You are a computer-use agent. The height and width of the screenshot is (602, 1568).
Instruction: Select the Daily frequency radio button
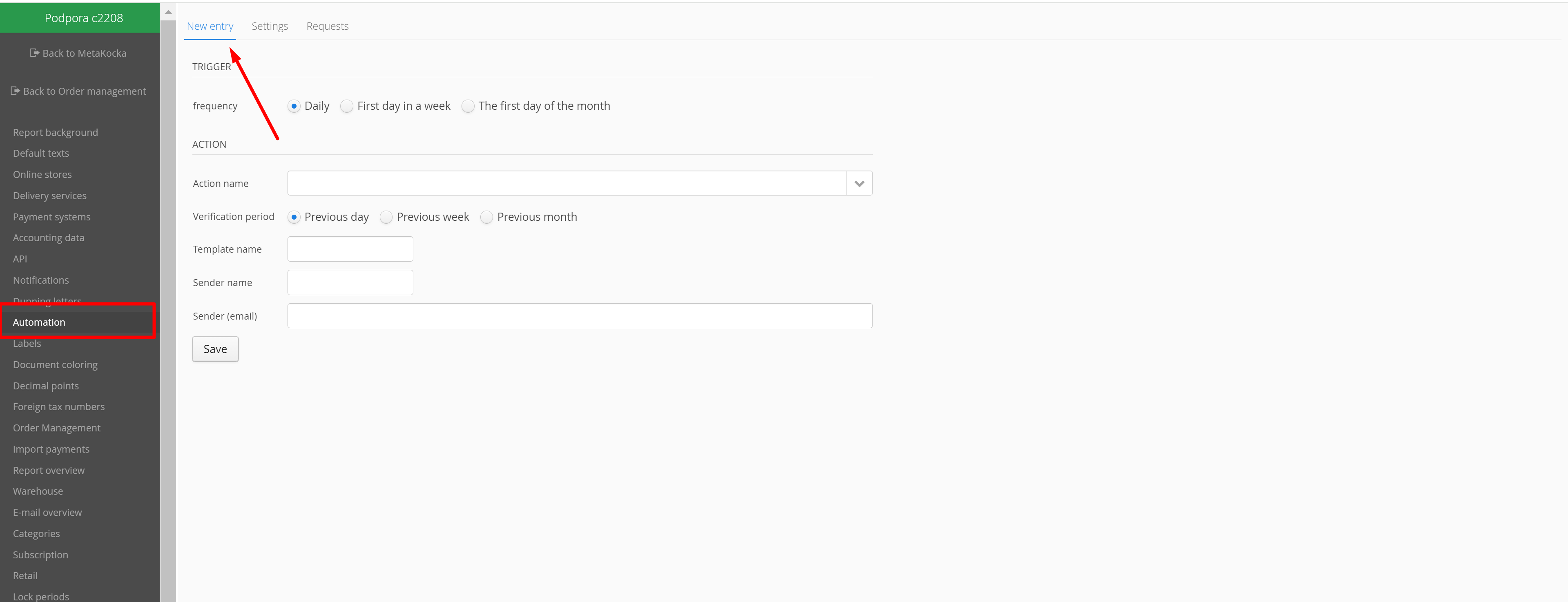coord(294,106)
